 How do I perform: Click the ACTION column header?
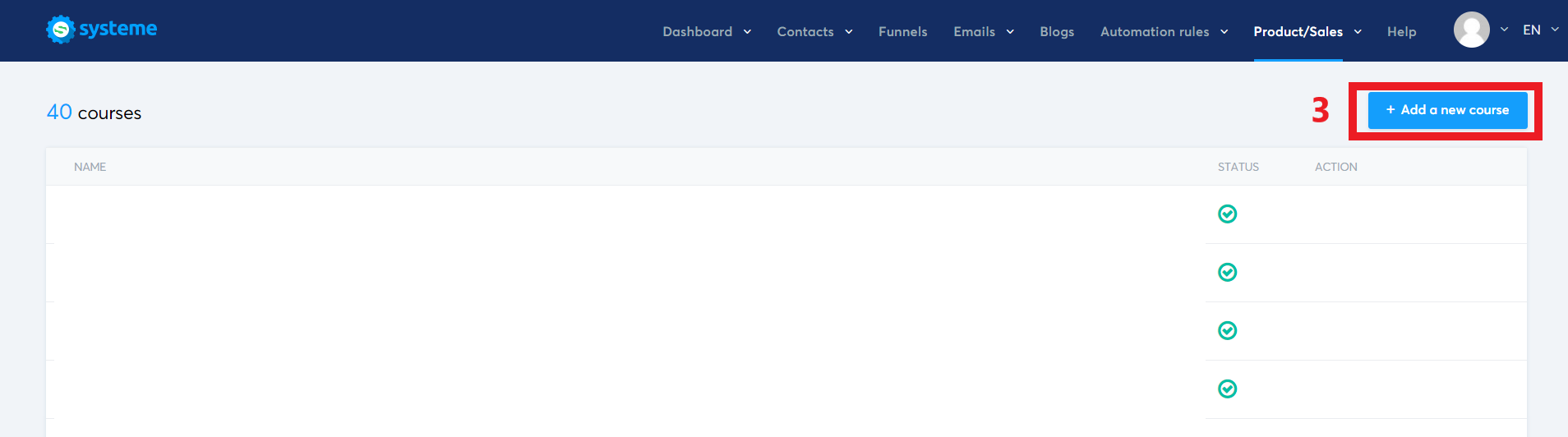click(x=1335, y=167)
